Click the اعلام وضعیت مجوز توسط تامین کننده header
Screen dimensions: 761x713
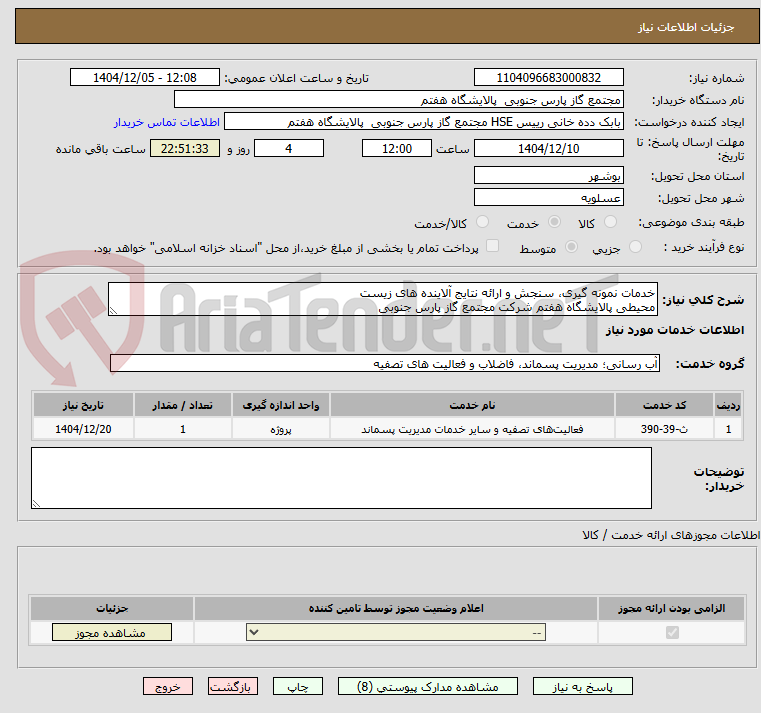[396, 608]
